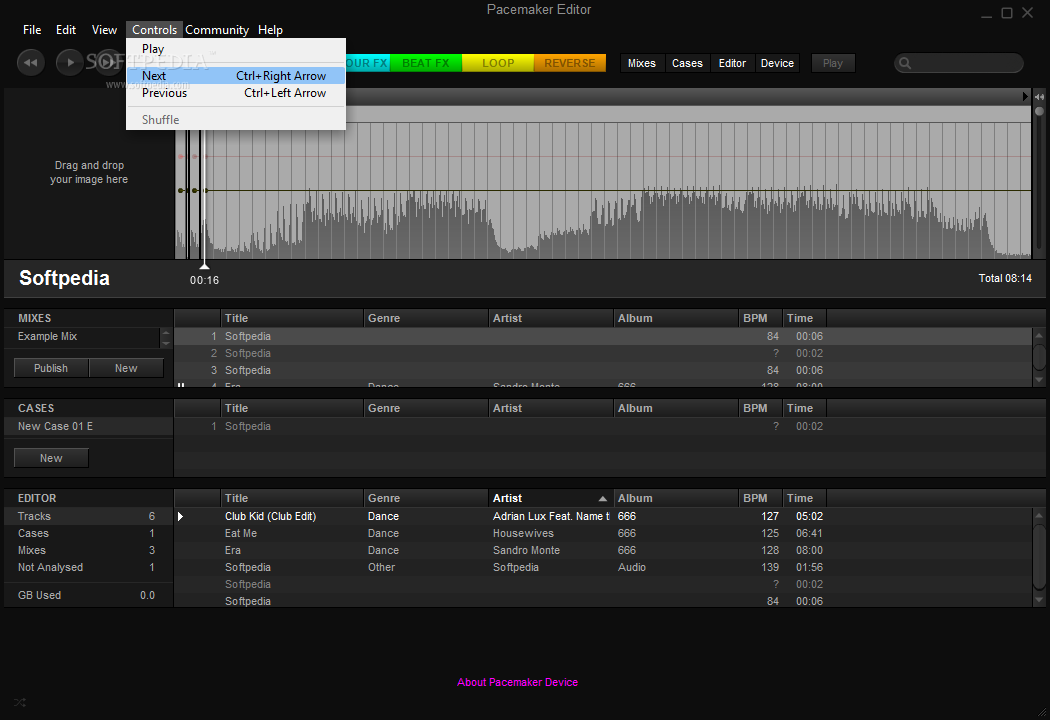The image size is (1050, 720).
Task: Click the rewind button in the transport controls
Action: click(31, 63)
